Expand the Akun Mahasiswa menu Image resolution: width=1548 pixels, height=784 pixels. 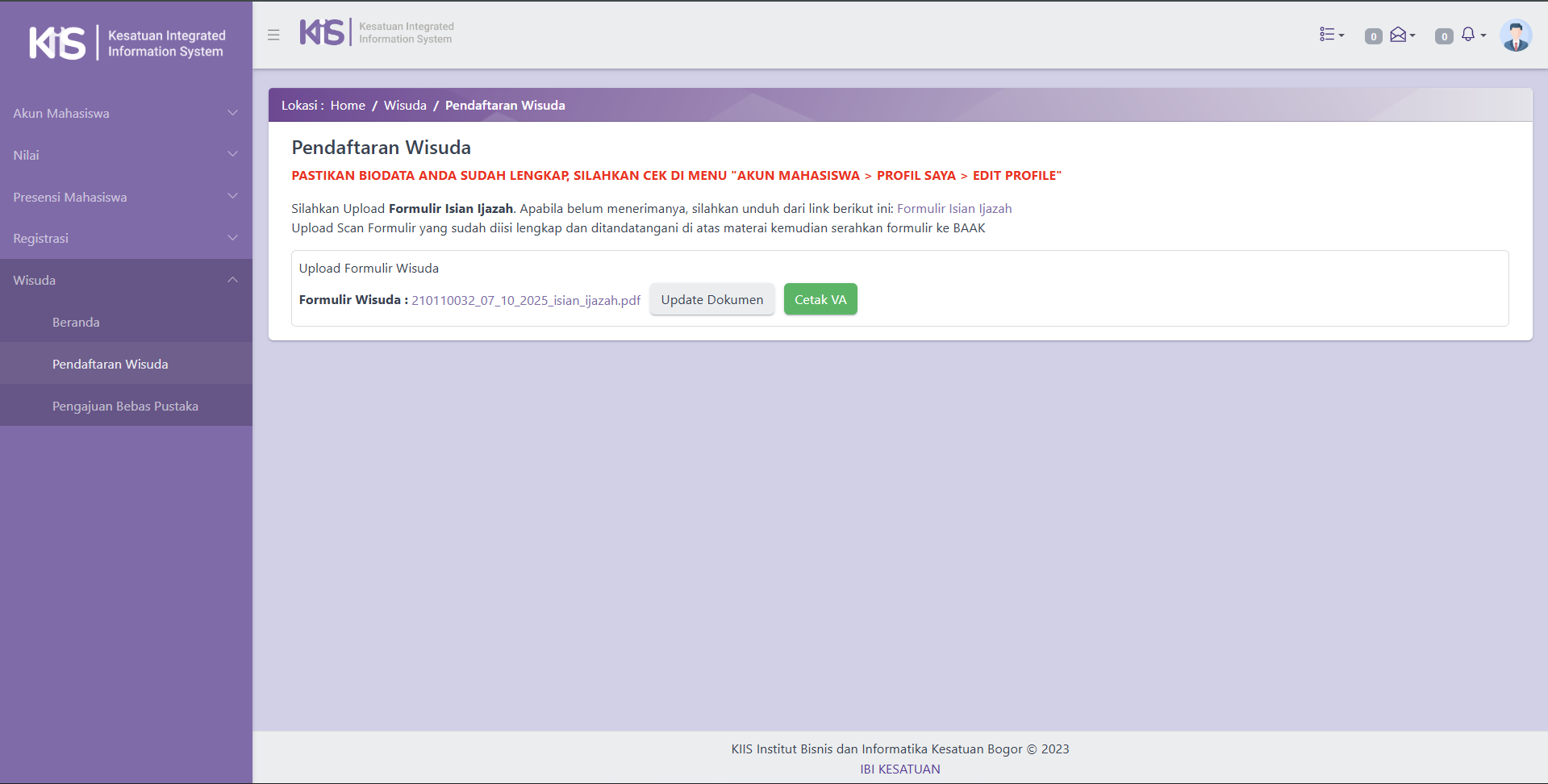coord(126,114)
